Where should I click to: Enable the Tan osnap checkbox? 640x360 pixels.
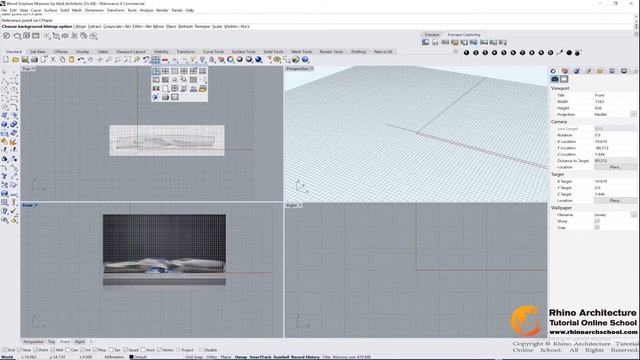coord(111,350)
